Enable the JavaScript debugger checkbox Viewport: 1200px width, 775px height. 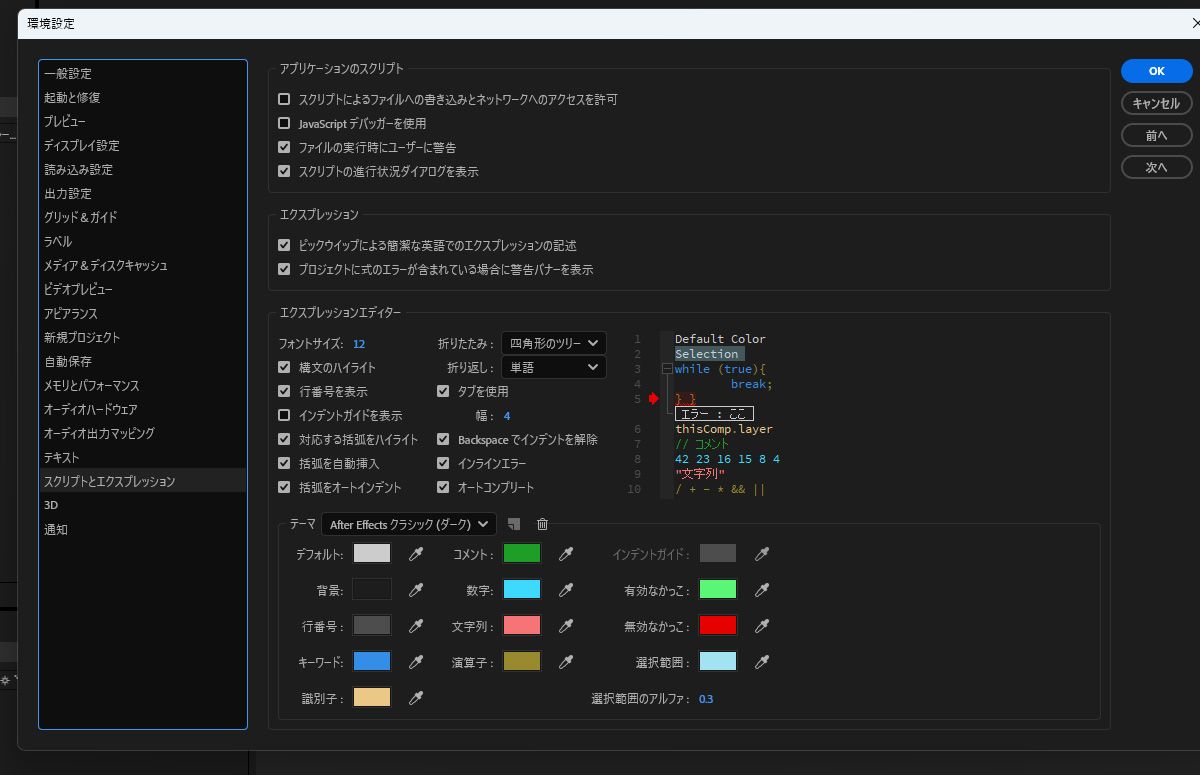(x=285, y=124)
